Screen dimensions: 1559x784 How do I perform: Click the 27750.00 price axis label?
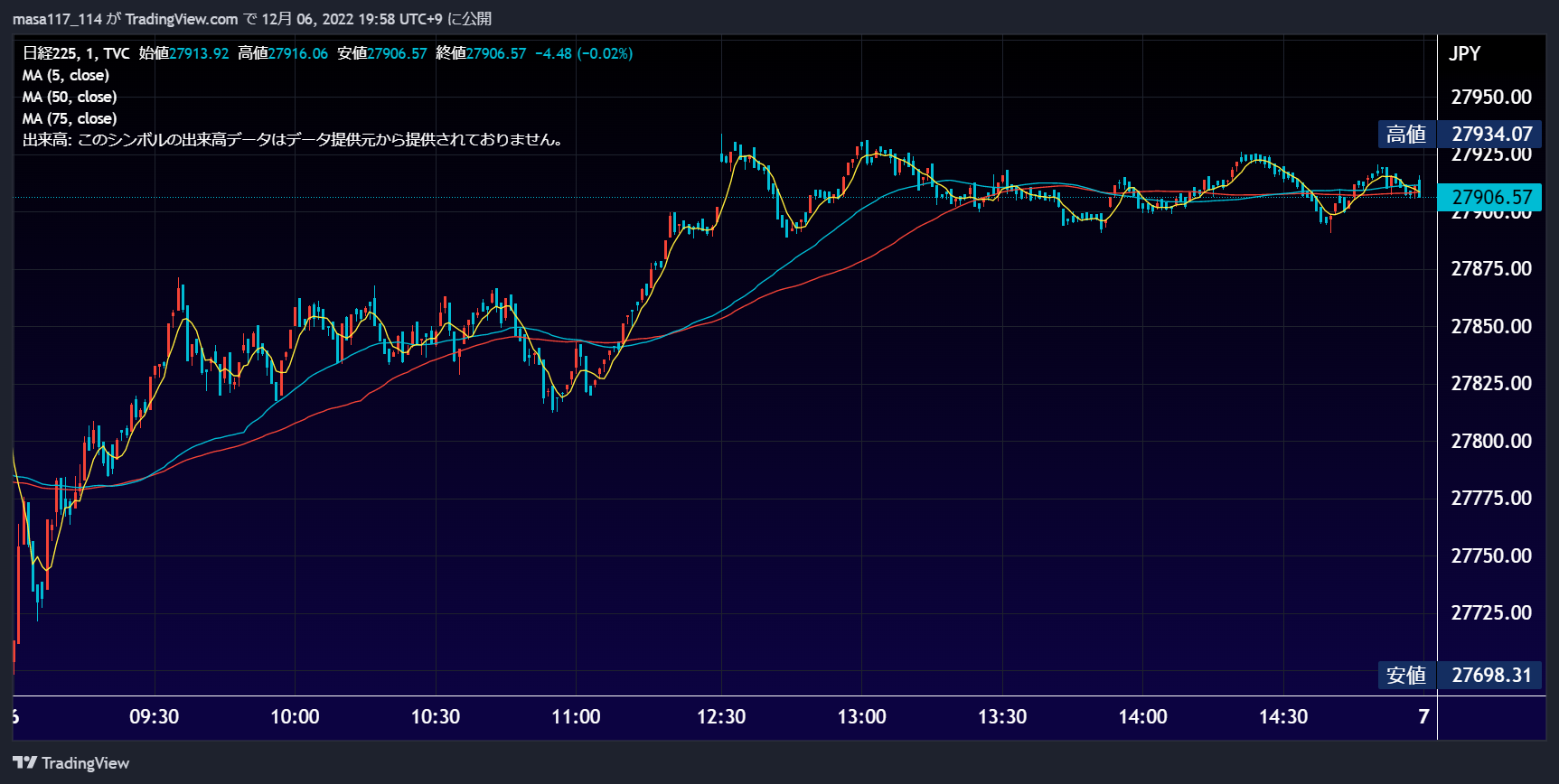[1491, 555]
